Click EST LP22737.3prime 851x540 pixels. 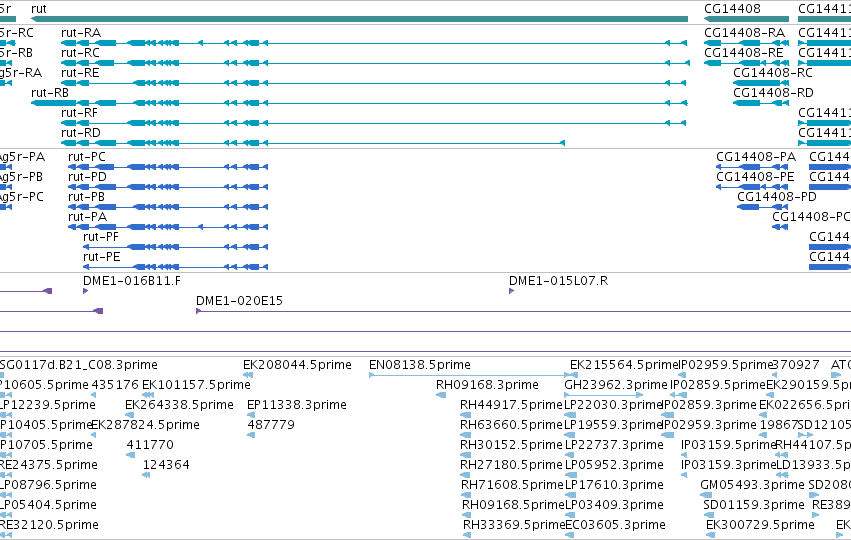pyautogui.click(x=614, y=445)
